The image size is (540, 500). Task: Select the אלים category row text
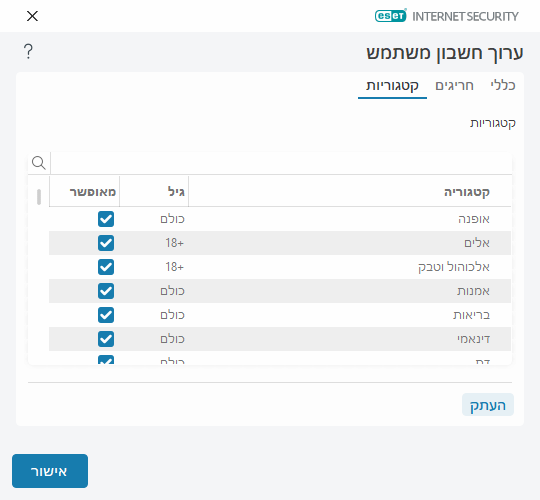[x=477, y=243]
